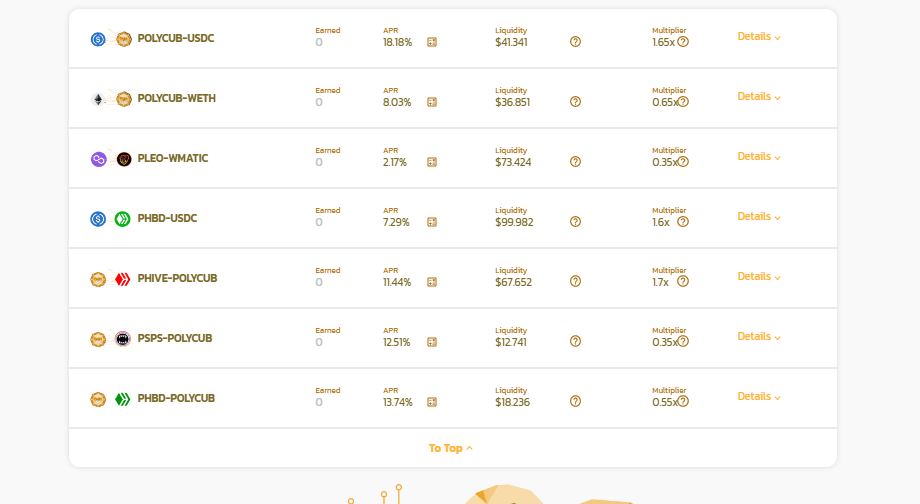Image resolution: width=920 pixels, height=504 pixels.
Task: Expand Details for PHIVE-POLYCUB farm
Action: click(x=759, y=276)
